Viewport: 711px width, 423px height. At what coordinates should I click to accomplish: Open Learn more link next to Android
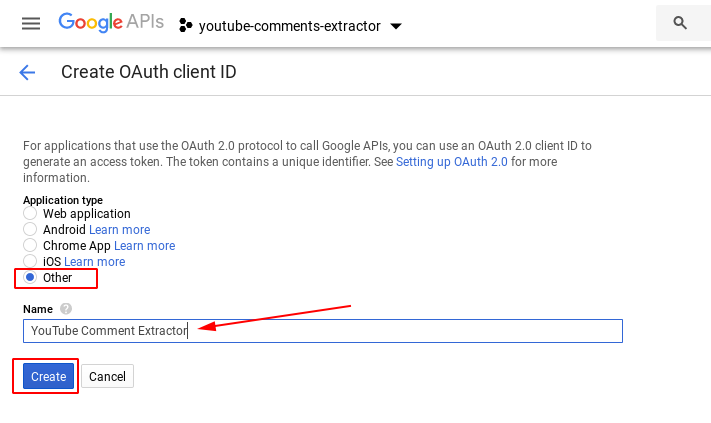[x=119, y=230]
